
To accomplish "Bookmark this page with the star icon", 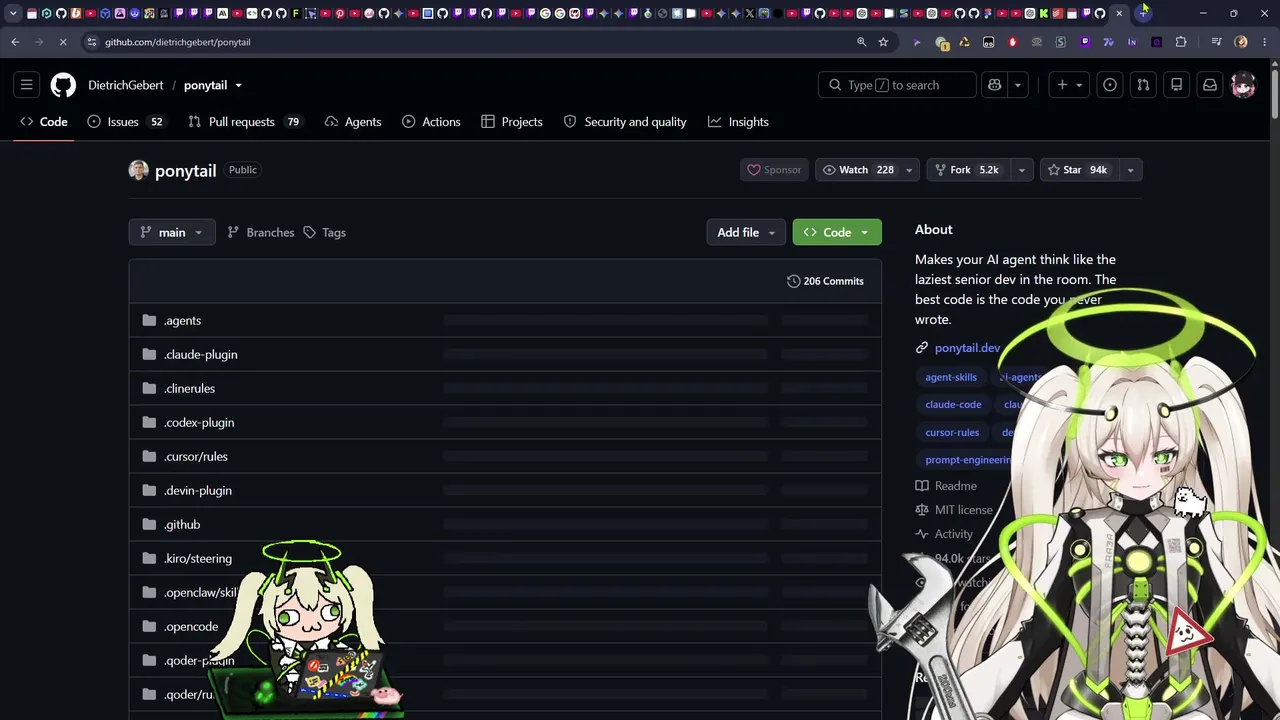I will [883, 42].
